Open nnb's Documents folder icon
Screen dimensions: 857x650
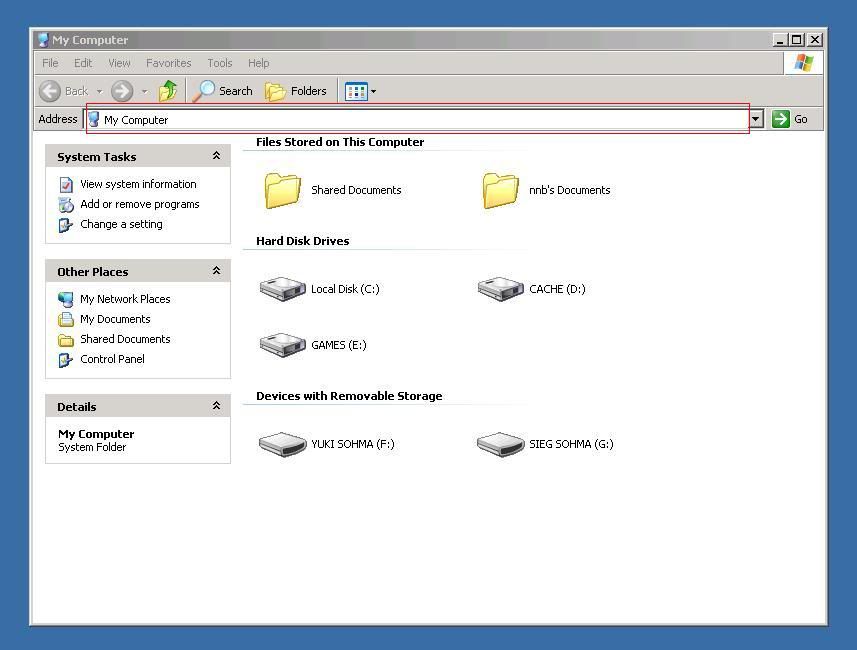500,190
